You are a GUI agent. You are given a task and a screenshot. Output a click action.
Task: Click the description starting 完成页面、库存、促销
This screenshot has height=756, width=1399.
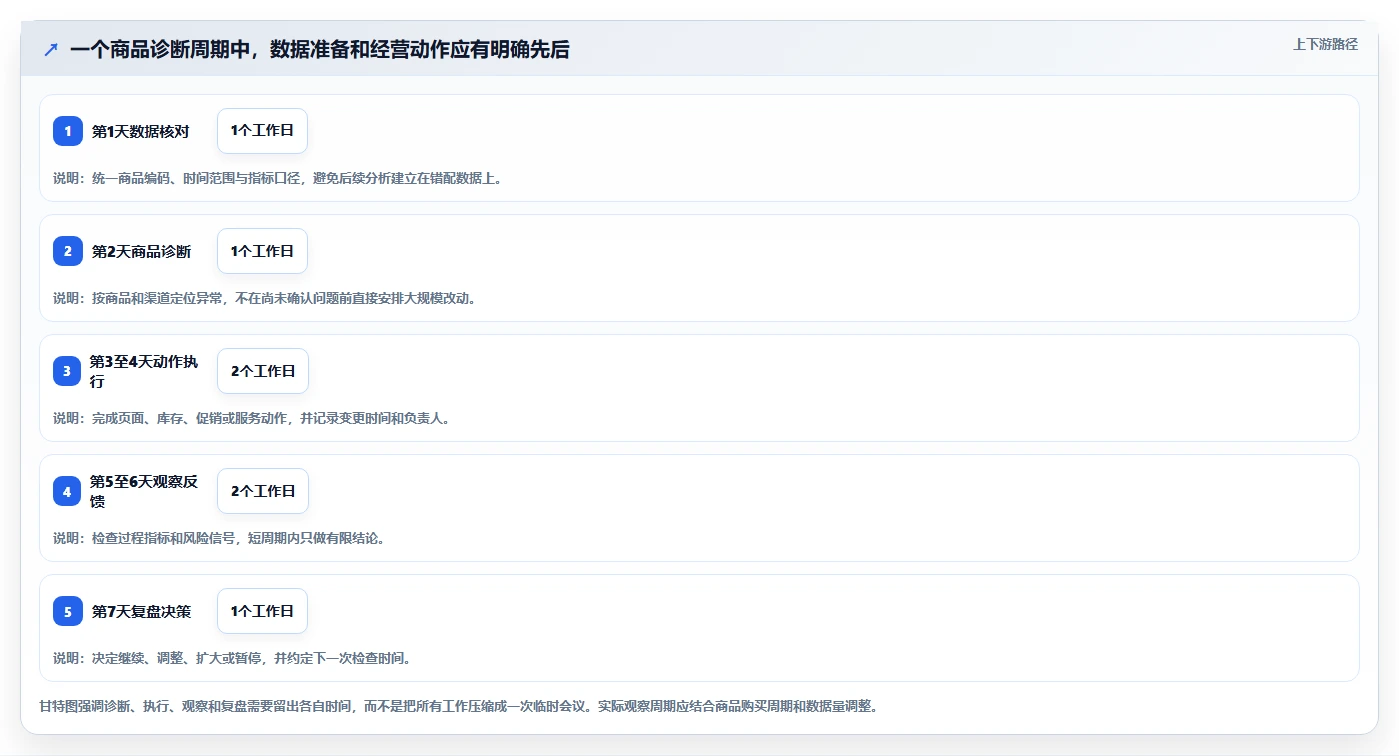[x=252, y=418]
